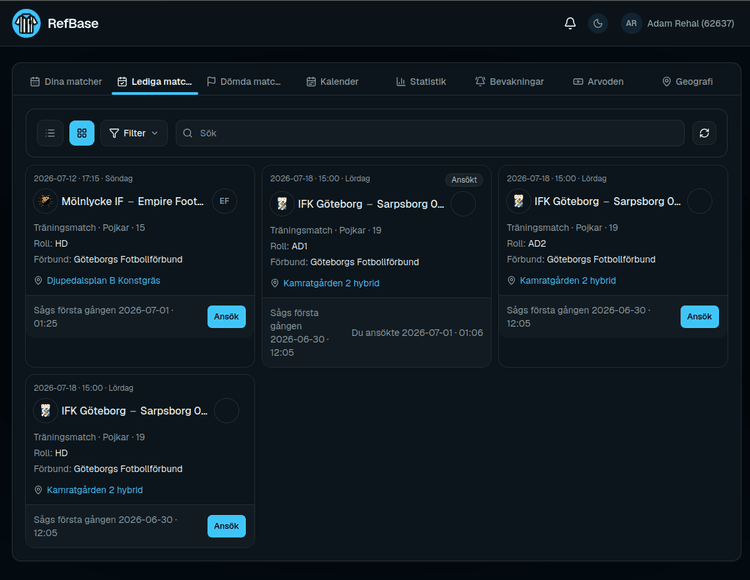Click opponent badge circle on bottom card
This screenshot has width=750, height=580.
[x=226, y=411]
